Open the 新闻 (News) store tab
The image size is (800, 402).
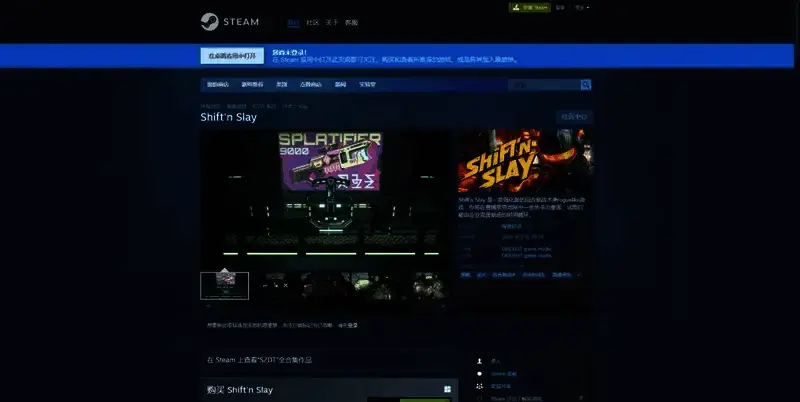pos(341,85)
